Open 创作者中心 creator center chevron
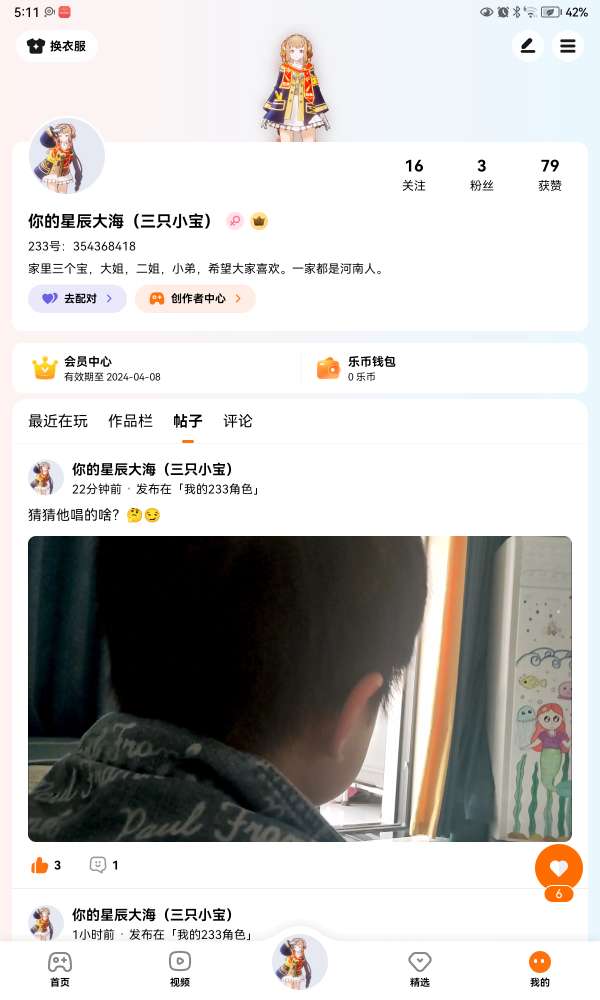The image size is (600, 1000). click(x=238, y=298)
